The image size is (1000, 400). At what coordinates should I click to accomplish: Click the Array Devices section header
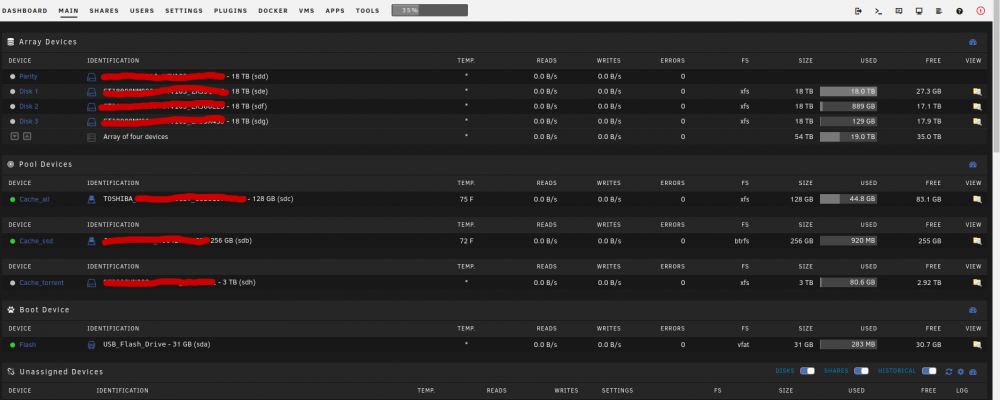(x=48, y=42)
